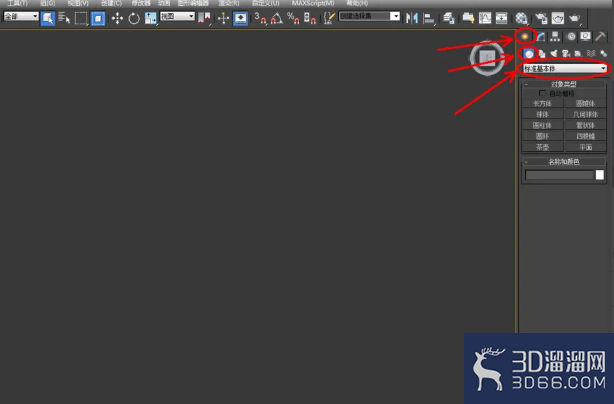Open the MAXScript menu
The height and width of the screenshot is (404, 614).
pos(313,3)
